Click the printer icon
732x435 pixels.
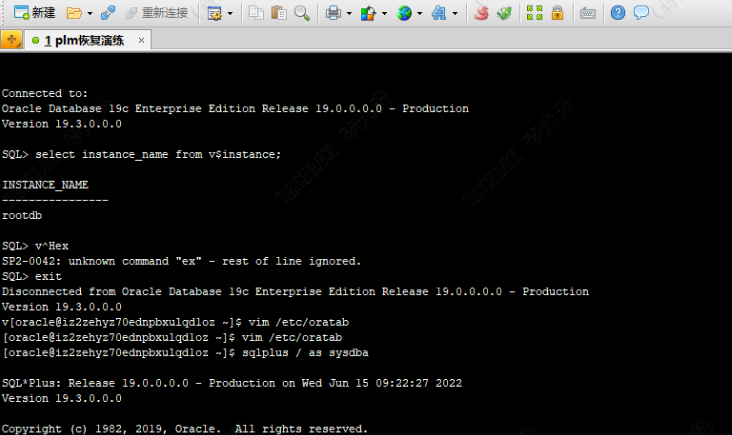[x=332, y=13]
